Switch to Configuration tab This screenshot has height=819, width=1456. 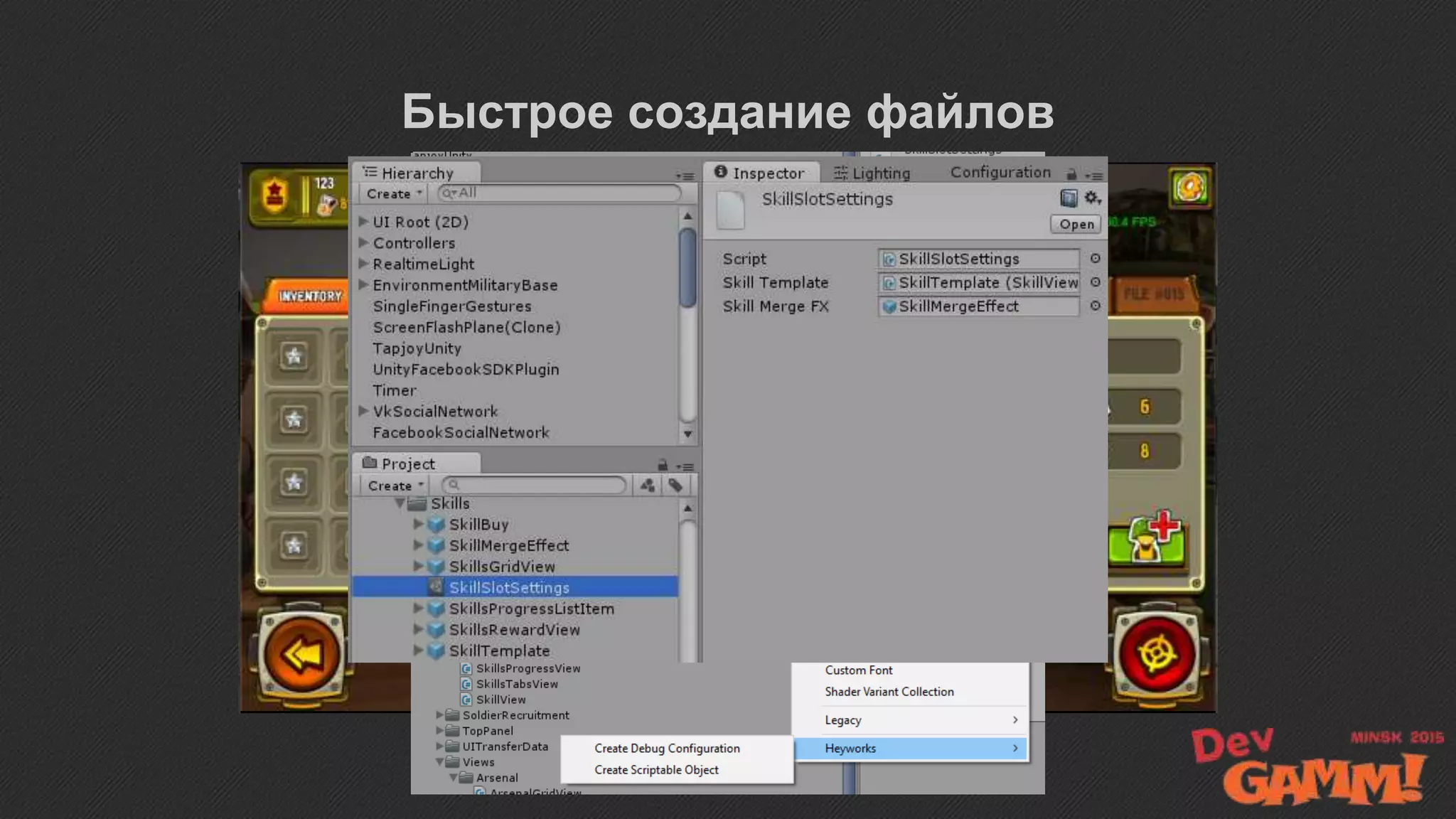pos(1000,172)
